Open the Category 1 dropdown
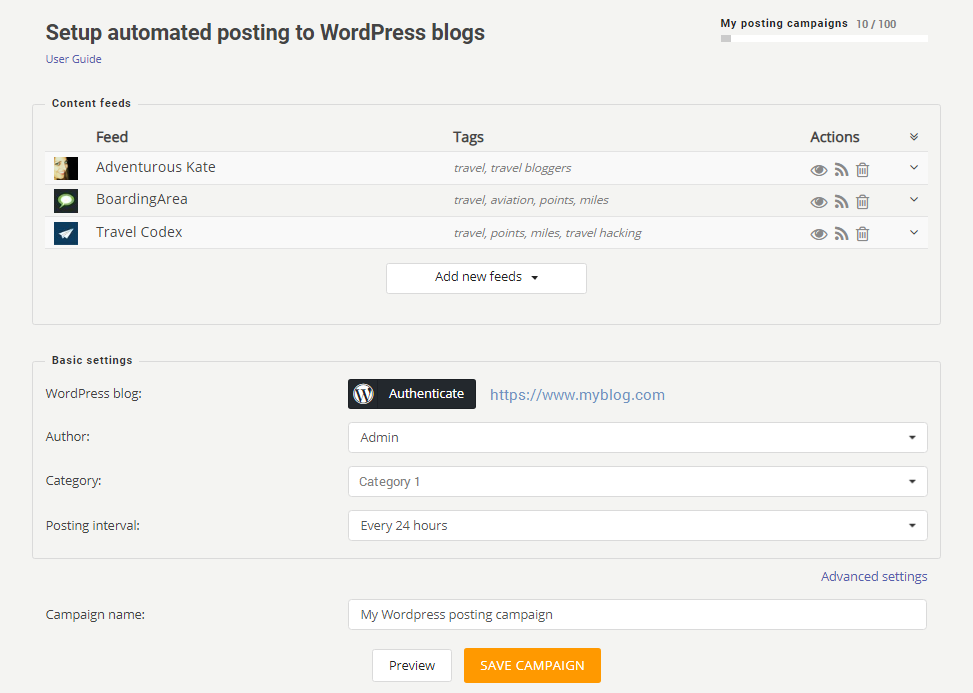The height and width of the screenshot is (693, 973). 637,481
